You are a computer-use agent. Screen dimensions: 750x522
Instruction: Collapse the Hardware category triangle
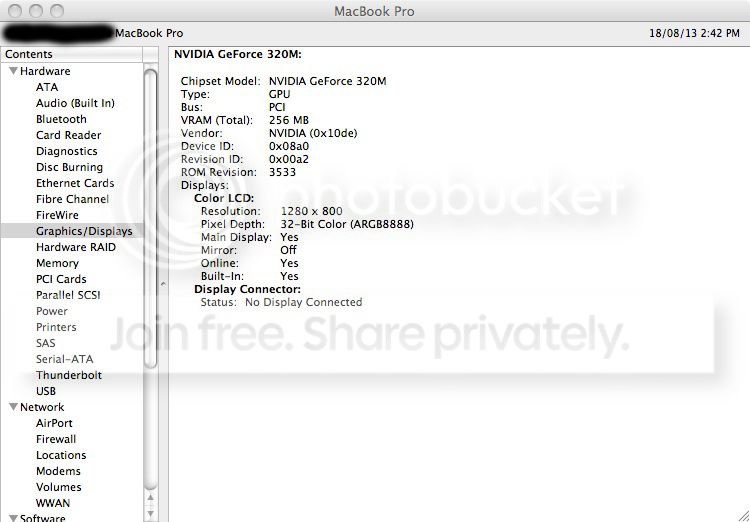click(x=14, y=71)
